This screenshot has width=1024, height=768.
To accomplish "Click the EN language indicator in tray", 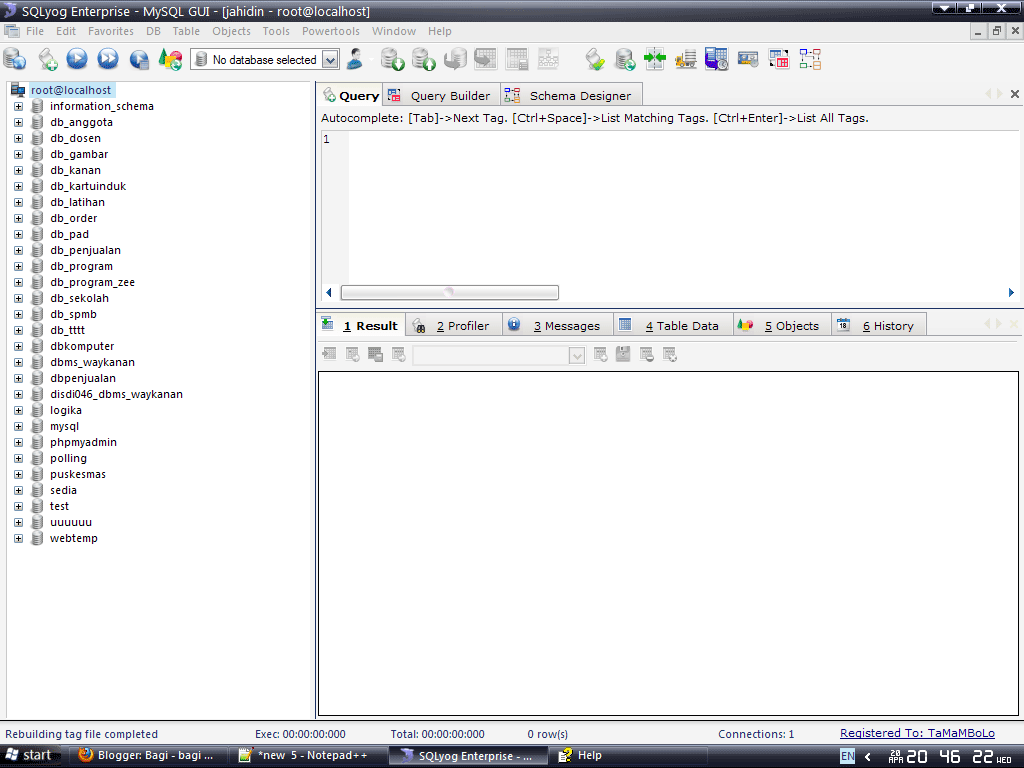I will point(848,756).
